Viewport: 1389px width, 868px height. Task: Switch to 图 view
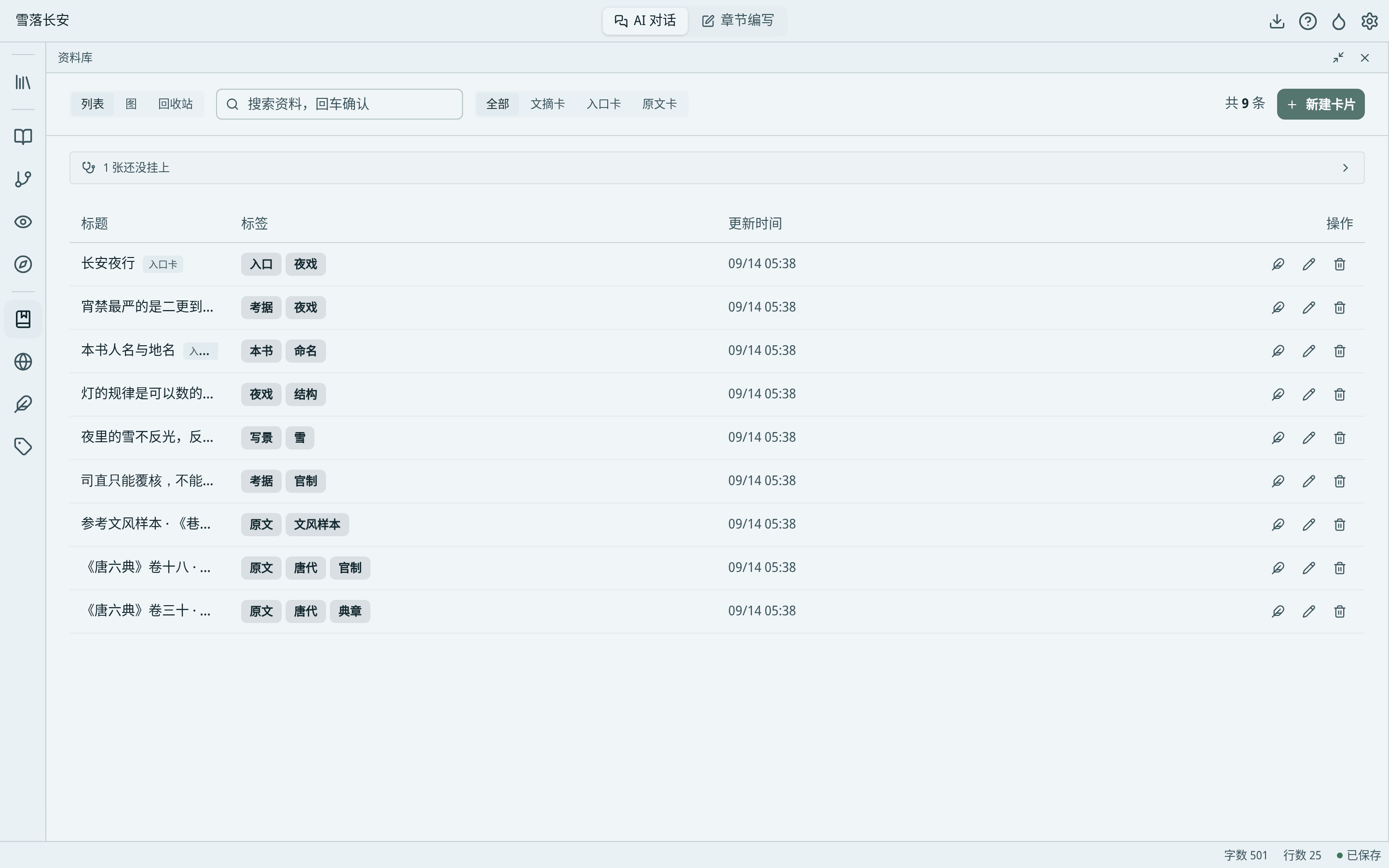coord(131,104)
